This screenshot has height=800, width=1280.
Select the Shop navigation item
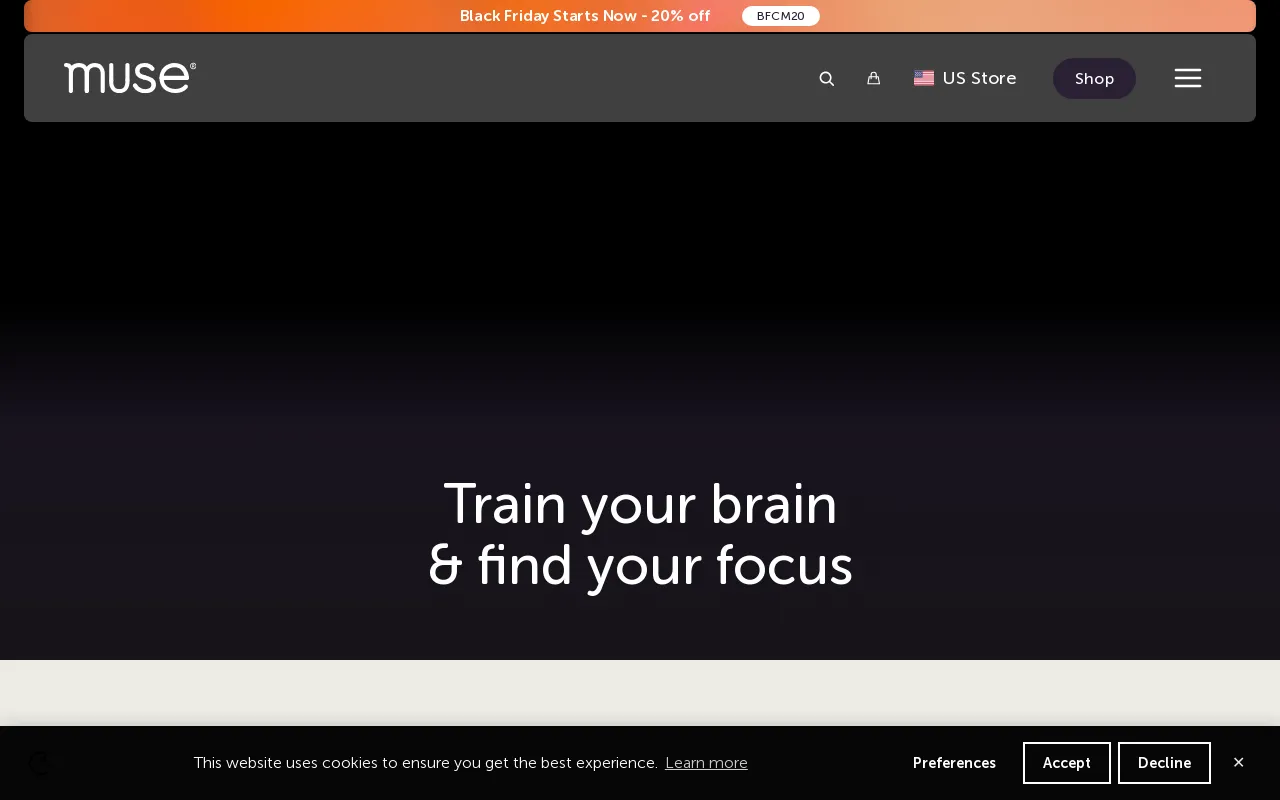(x=1094, y=78)
